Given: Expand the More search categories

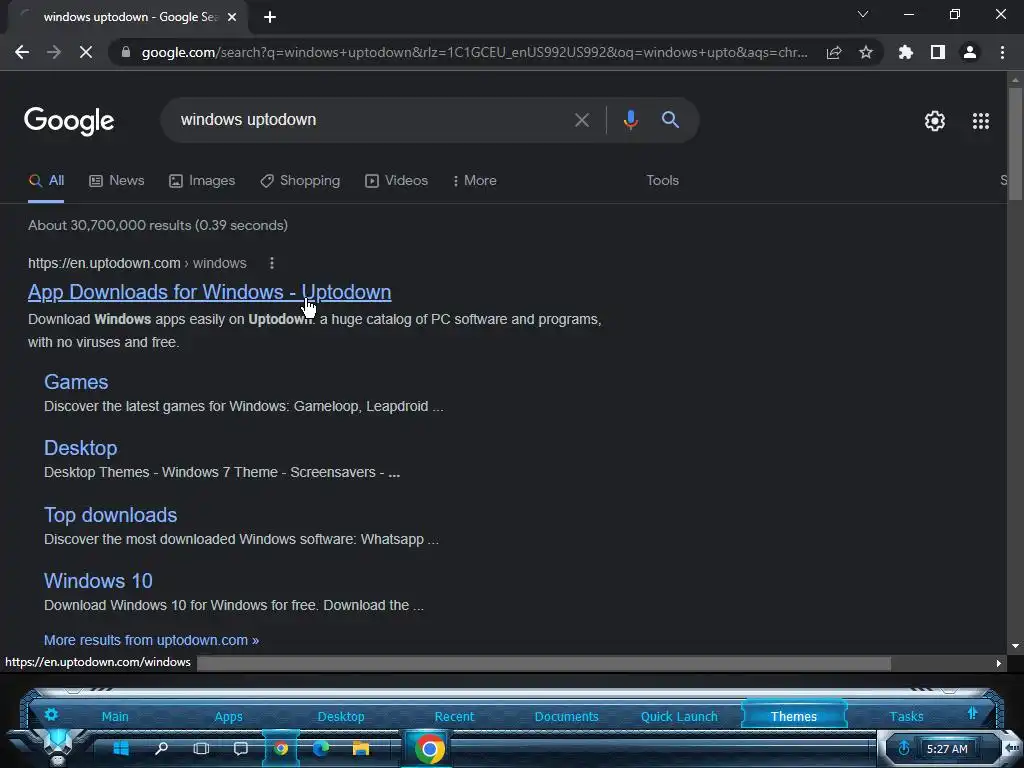Looking at the screenshot, I should [475, 180].
